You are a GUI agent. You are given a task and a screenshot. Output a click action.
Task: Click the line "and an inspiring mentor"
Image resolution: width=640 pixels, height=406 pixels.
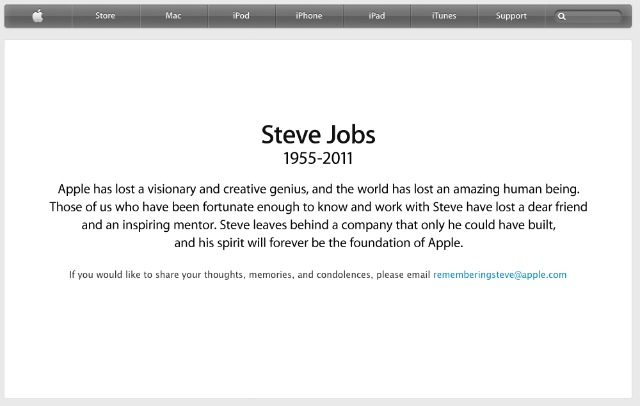(318, 225)
